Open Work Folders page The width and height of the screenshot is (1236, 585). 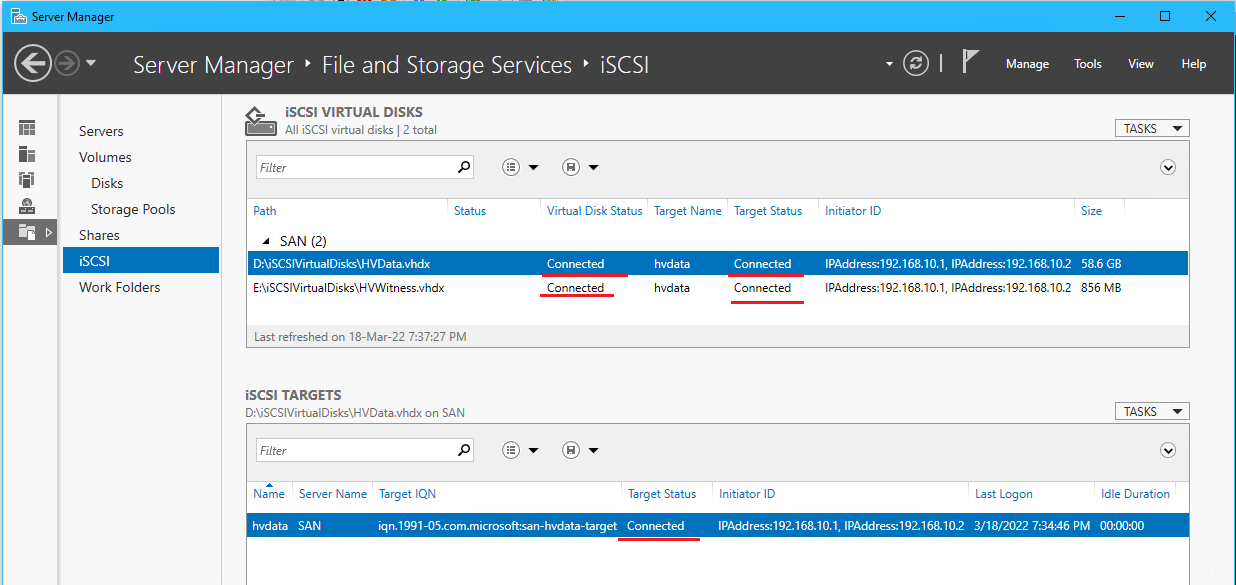[x=119, y=287]
